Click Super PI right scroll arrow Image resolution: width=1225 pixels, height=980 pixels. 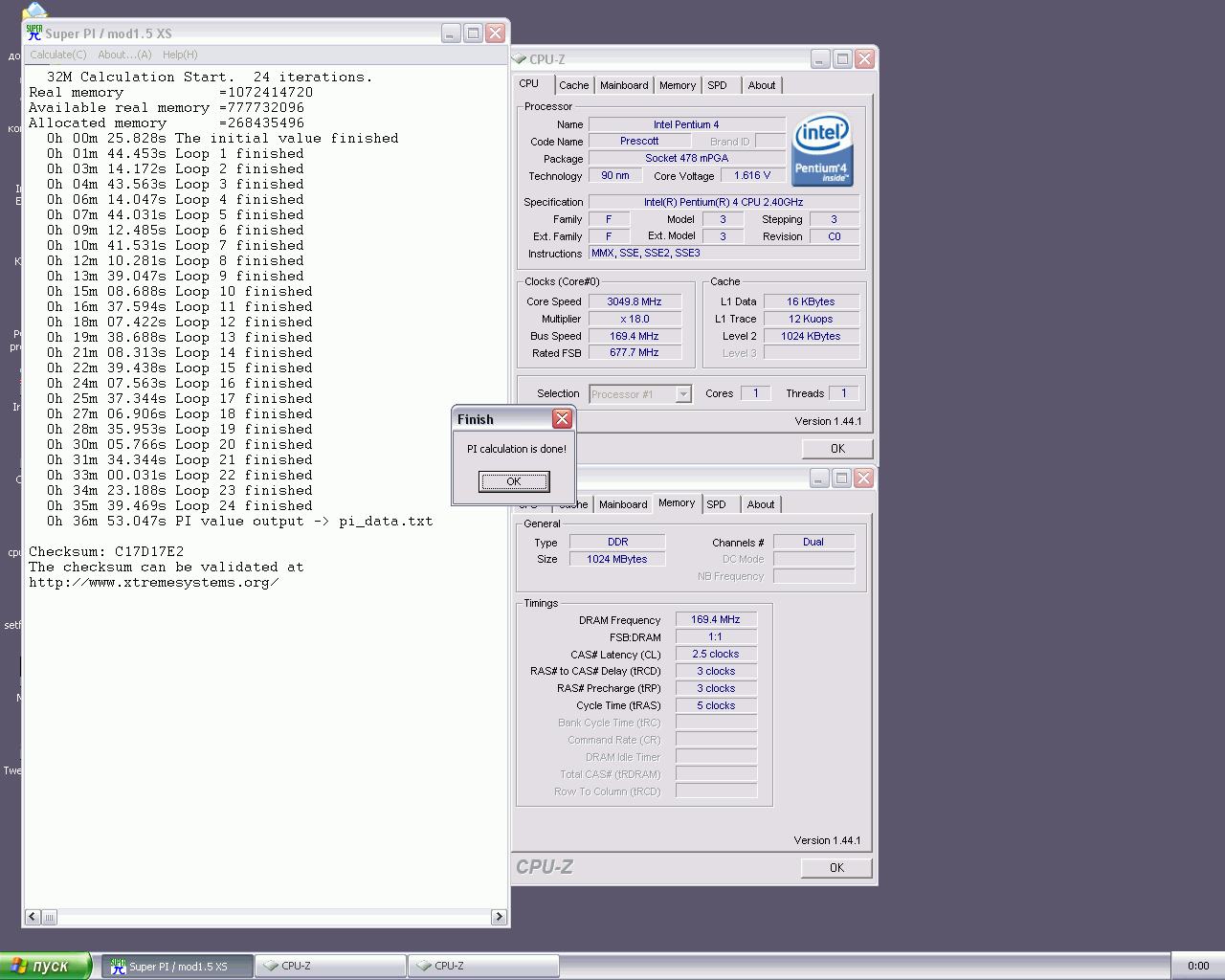click(x=499, y=917)
